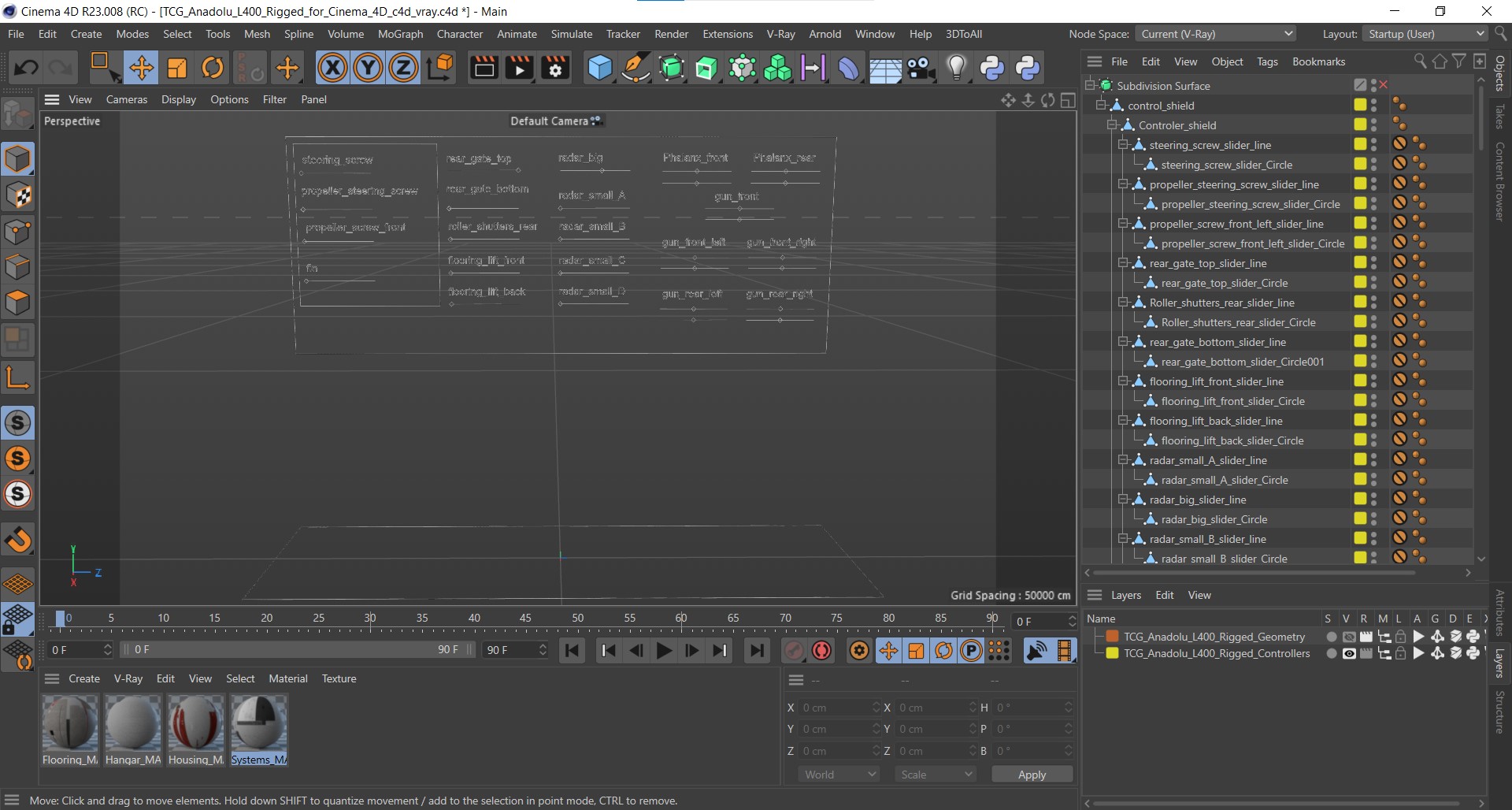Viewport: 1512px width, 810px height.
Task: Toggle Geometry layer solo dot
Action: pyautogui.click(x=1331, y=637)
